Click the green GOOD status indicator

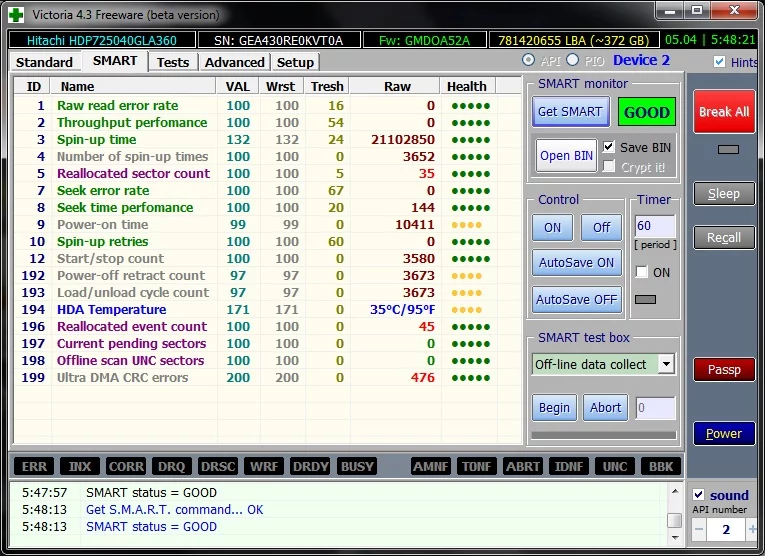pyautogui.click(x=646, y=112)
